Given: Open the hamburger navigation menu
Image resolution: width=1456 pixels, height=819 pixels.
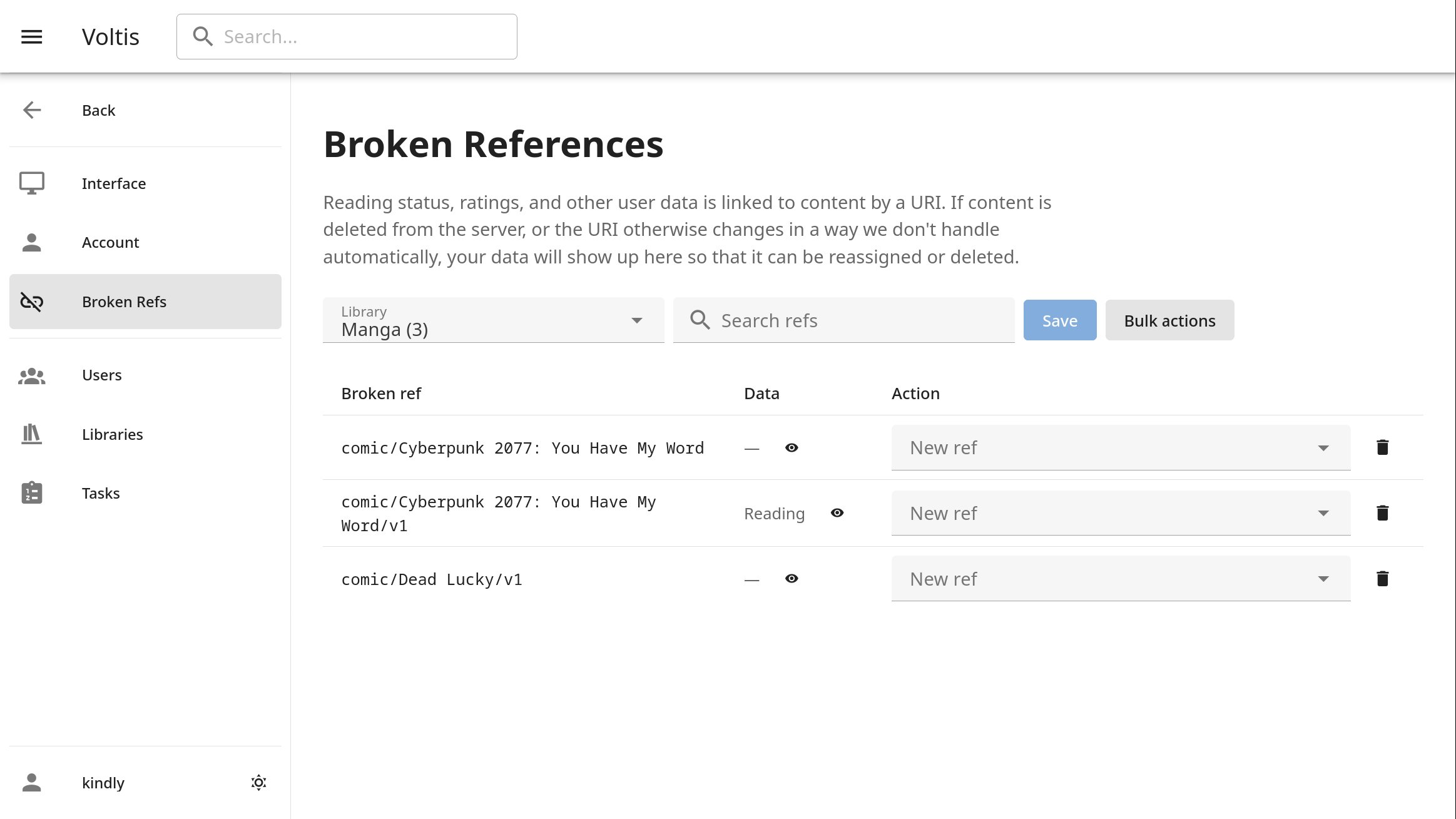Looking at the screenshot, I should click(31, 36).
